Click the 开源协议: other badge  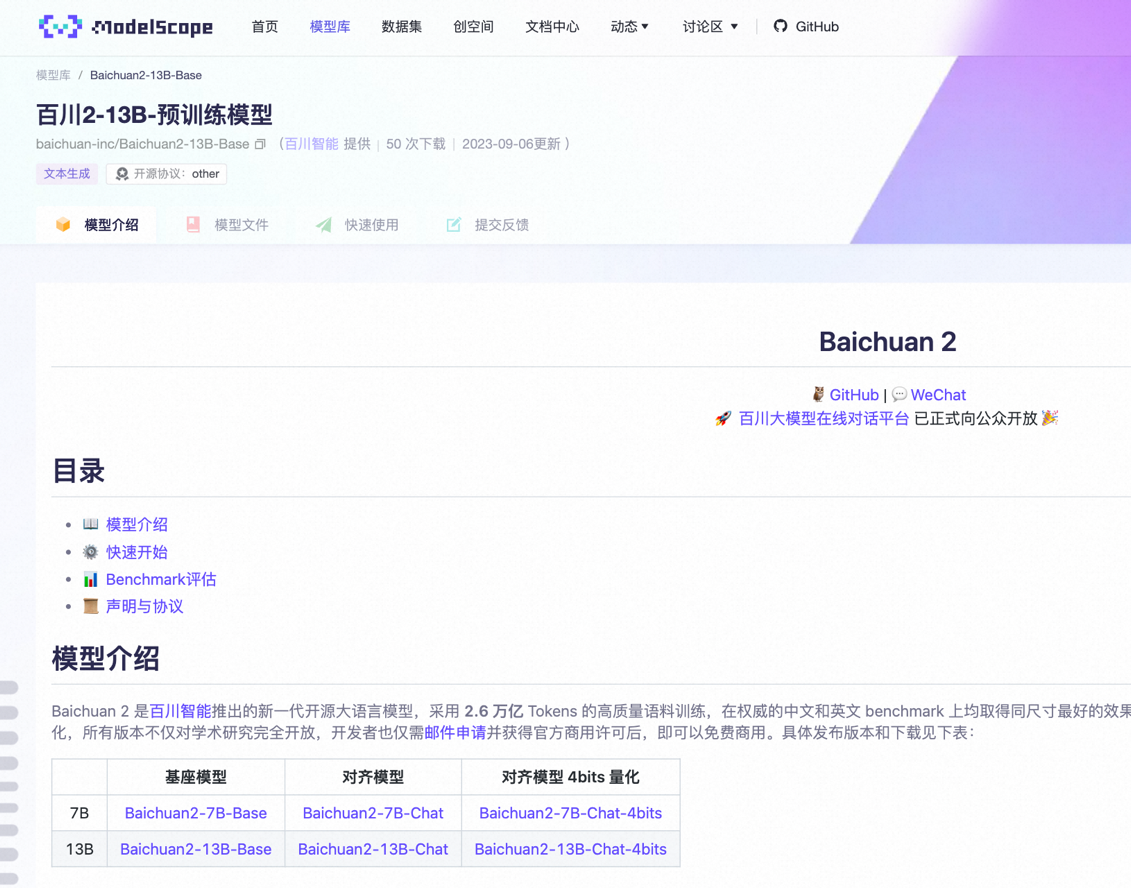coord(167,174)
